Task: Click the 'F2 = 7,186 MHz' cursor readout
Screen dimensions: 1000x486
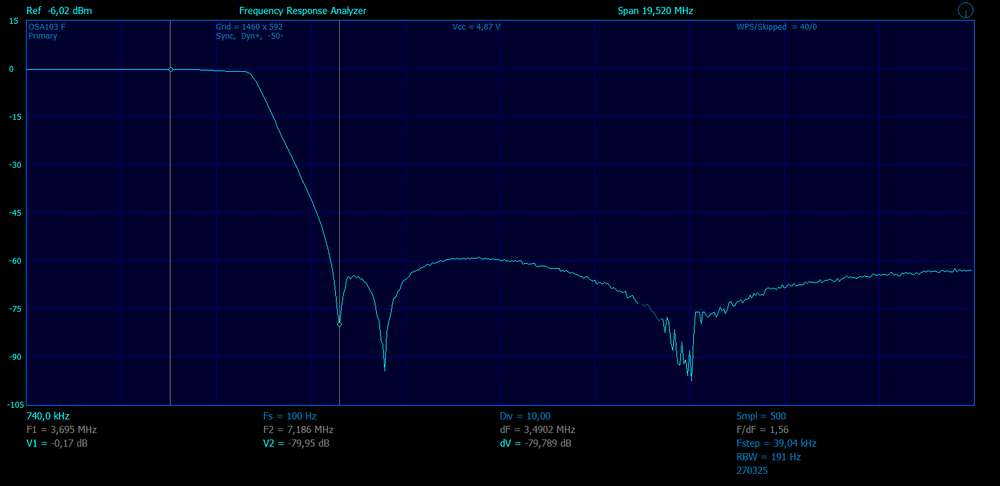Action: (298, 430)
